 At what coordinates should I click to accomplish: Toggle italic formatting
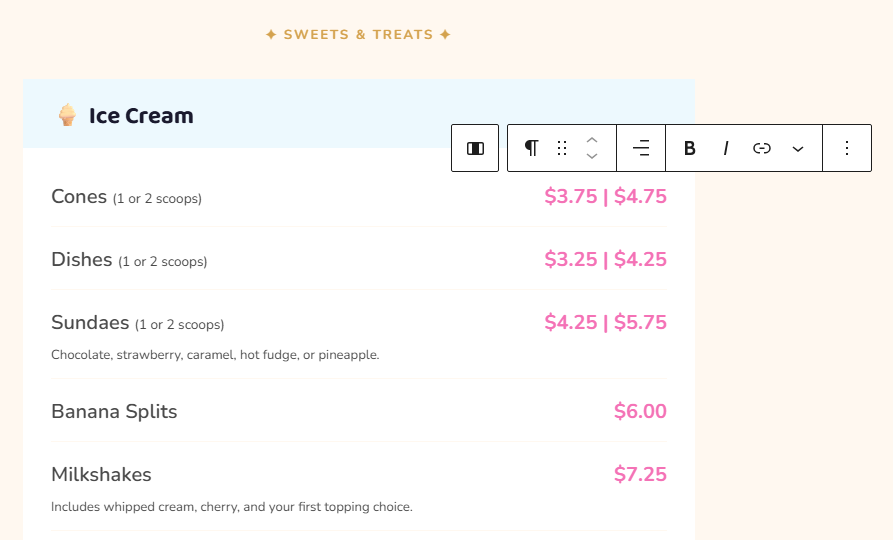coord(726,148)
